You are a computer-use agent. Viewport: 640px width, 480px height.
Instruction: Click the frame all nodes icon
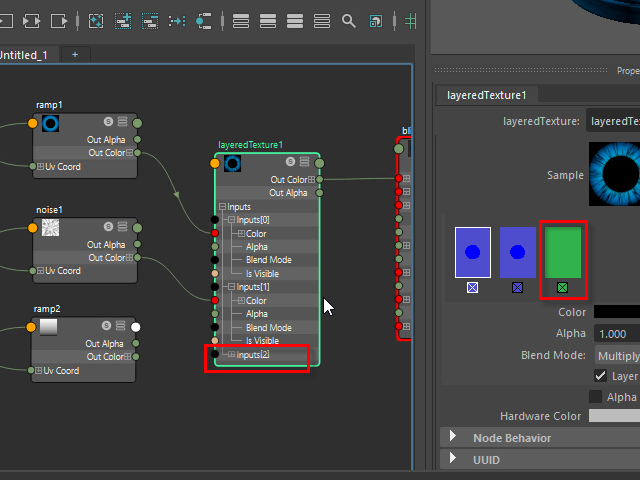point(97,20)
